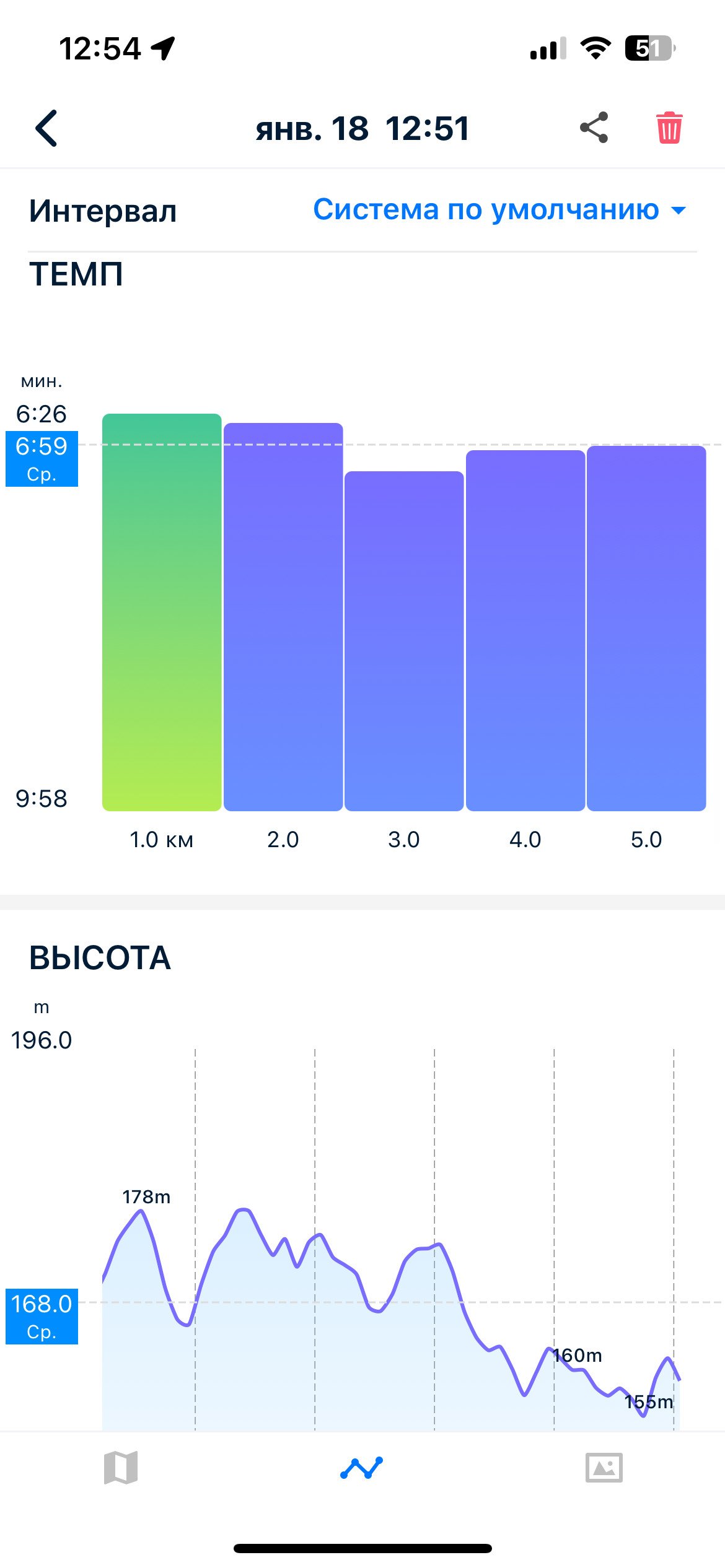This screenshot has width=725, height=1568.
Task: Select the 4.0 km pace bar
Action: (x=525, y=630)
